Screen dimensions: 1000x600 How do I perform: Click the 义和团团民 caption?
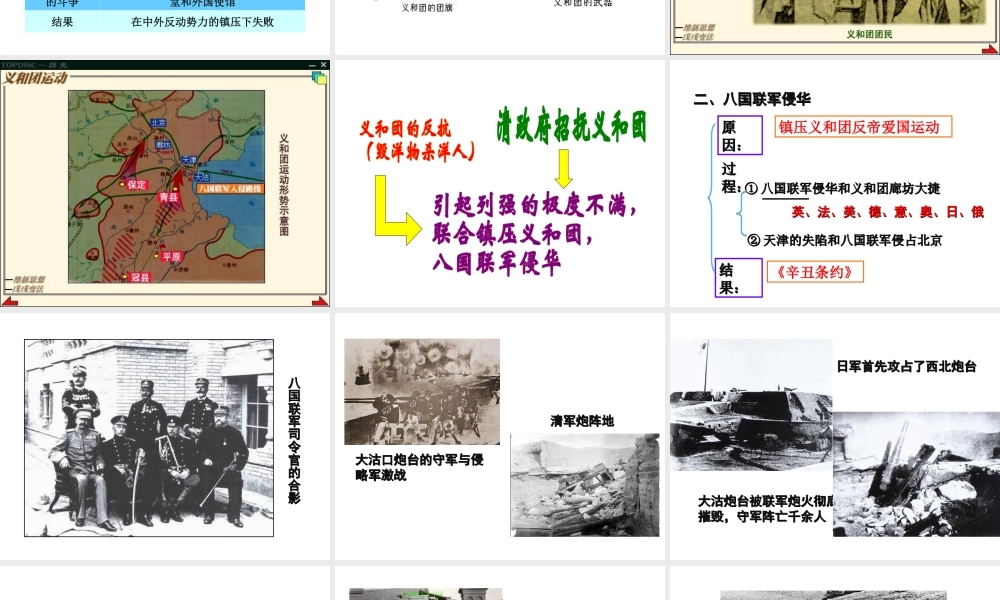tap(869, 34)
